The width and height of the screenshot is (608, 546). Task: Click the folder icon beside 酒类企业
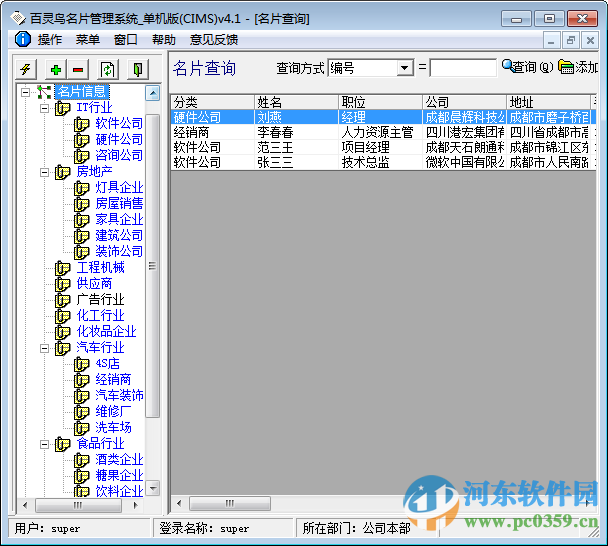point(81,460)
